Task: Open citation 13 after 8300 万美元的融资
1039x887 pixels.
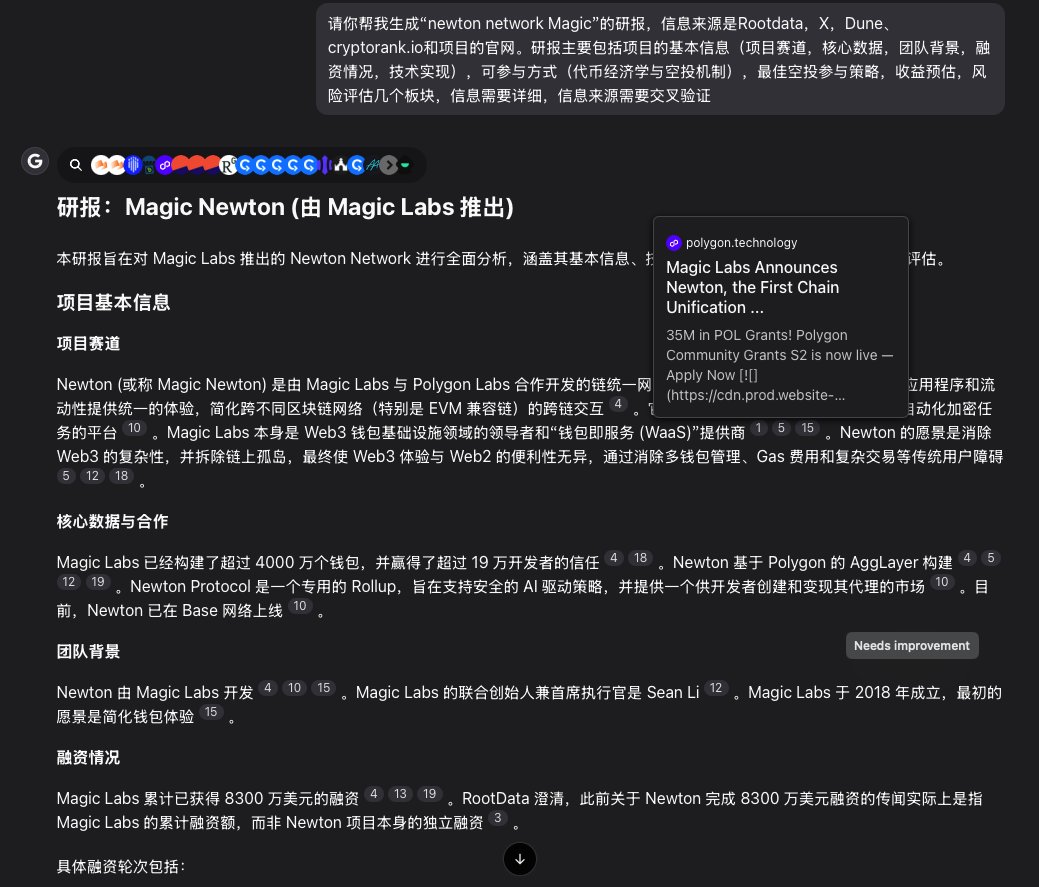Action: point(400,794)
